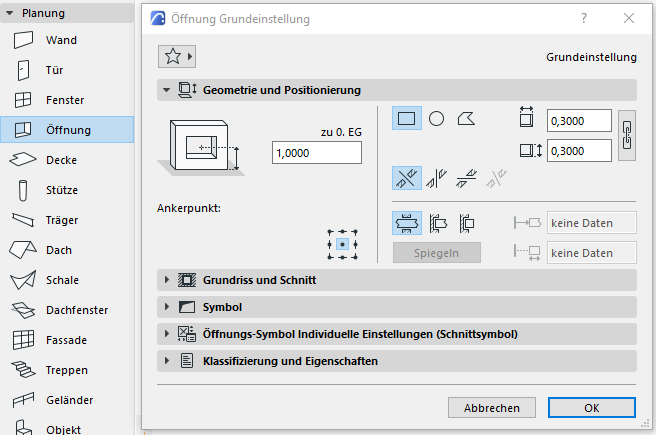
Task: Click the zu 0. EG height field
Action: pos(316,152)
